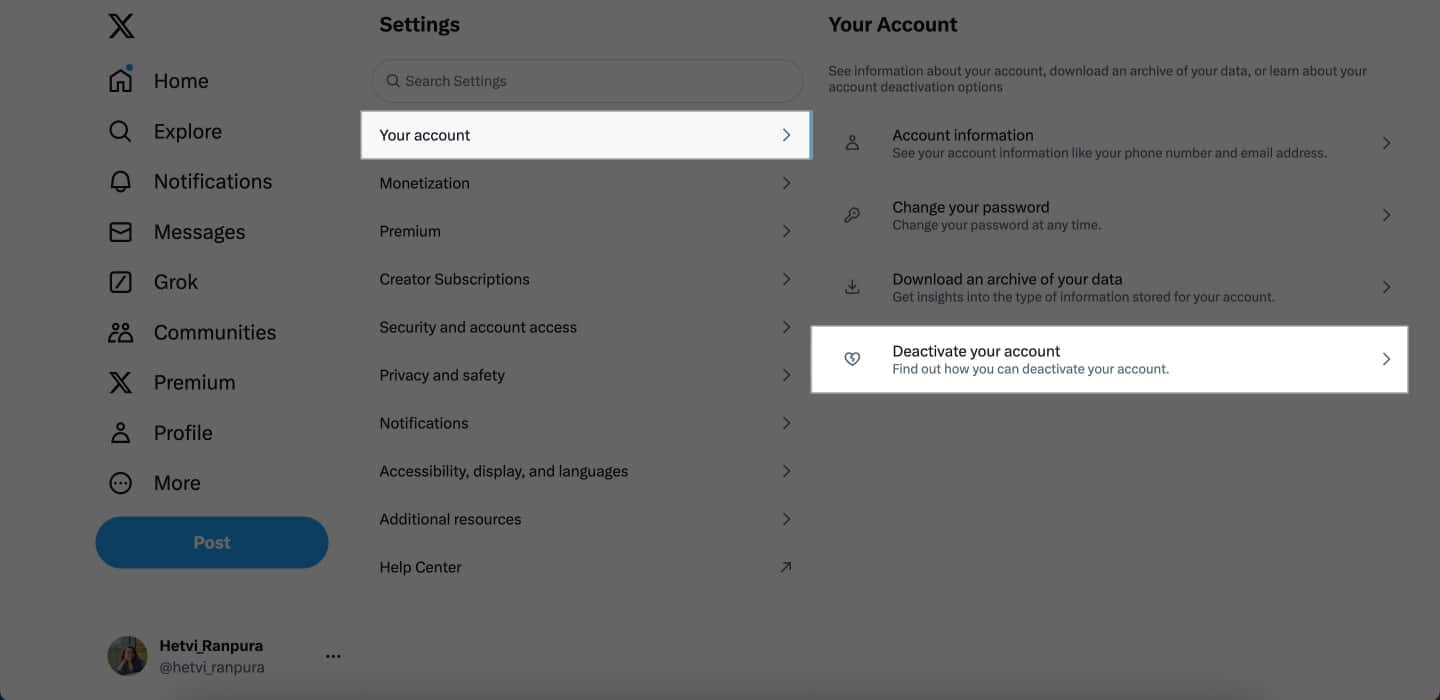The width and height of the screenshot is (1440, 700).
Task: Click the Hetvi_Ranpura profile avatar
Action: click(x=127, y=656)
